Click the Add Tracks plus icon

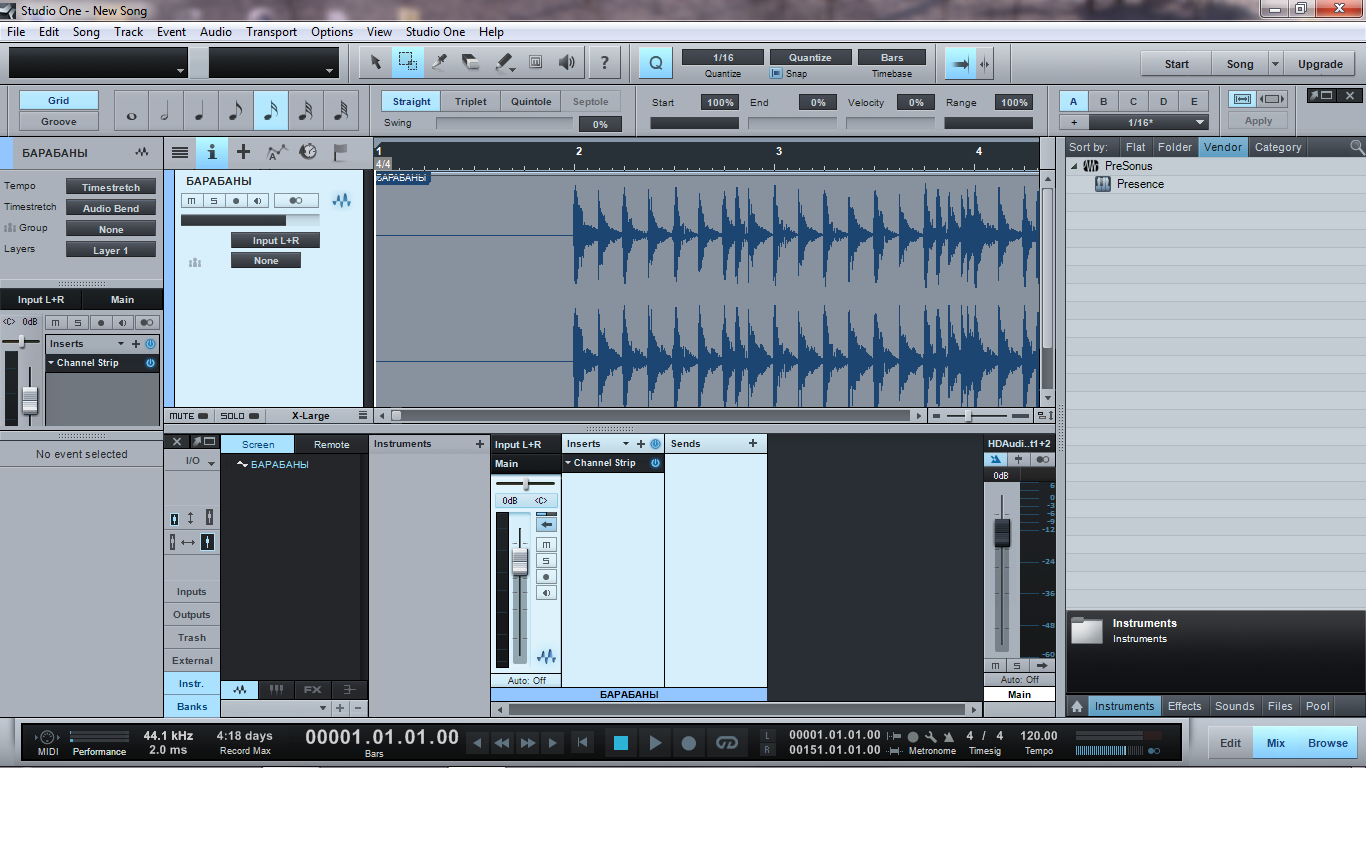(x=243, y=152)
